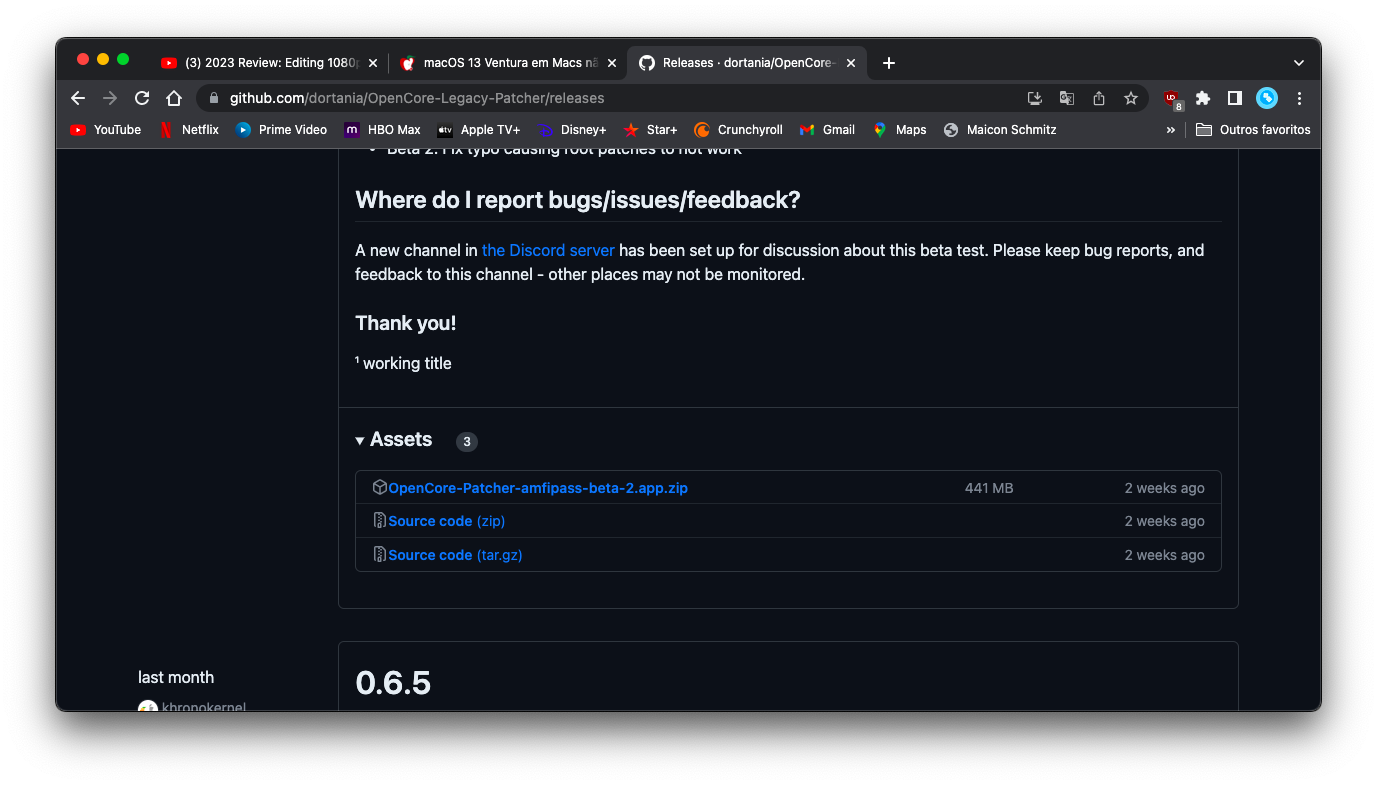Click the forward navigation arrow

coord(110,98)
